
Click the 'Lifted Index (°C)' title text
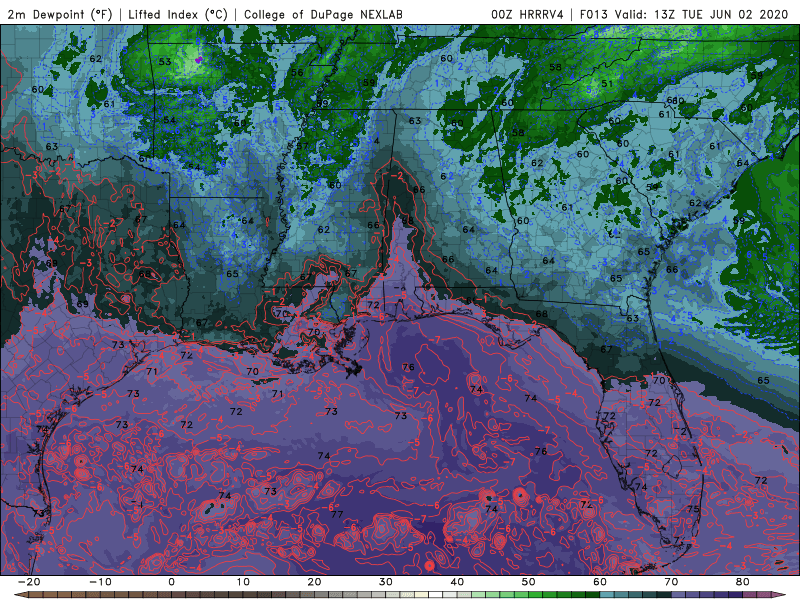(178, 14)
